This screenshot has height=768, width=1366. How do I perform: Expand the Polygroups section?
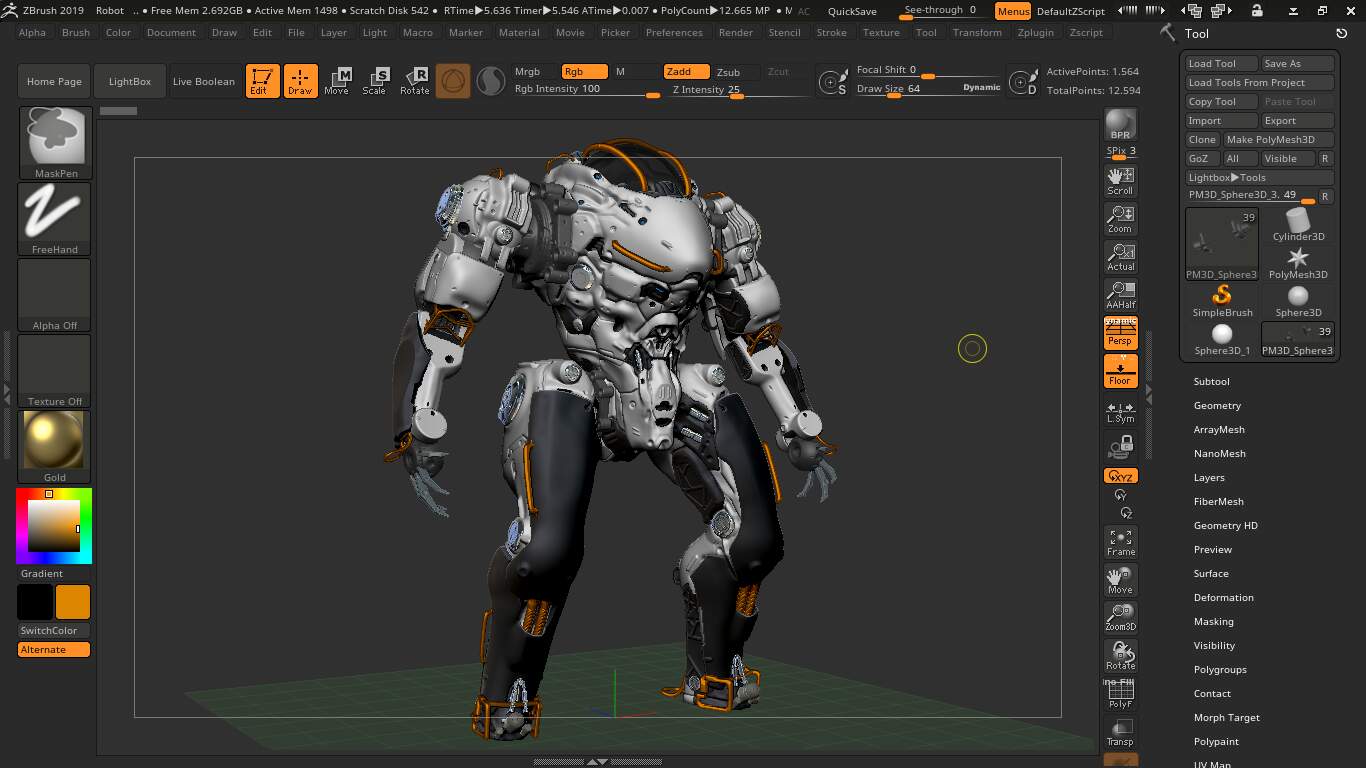(x=1220, y=669)
